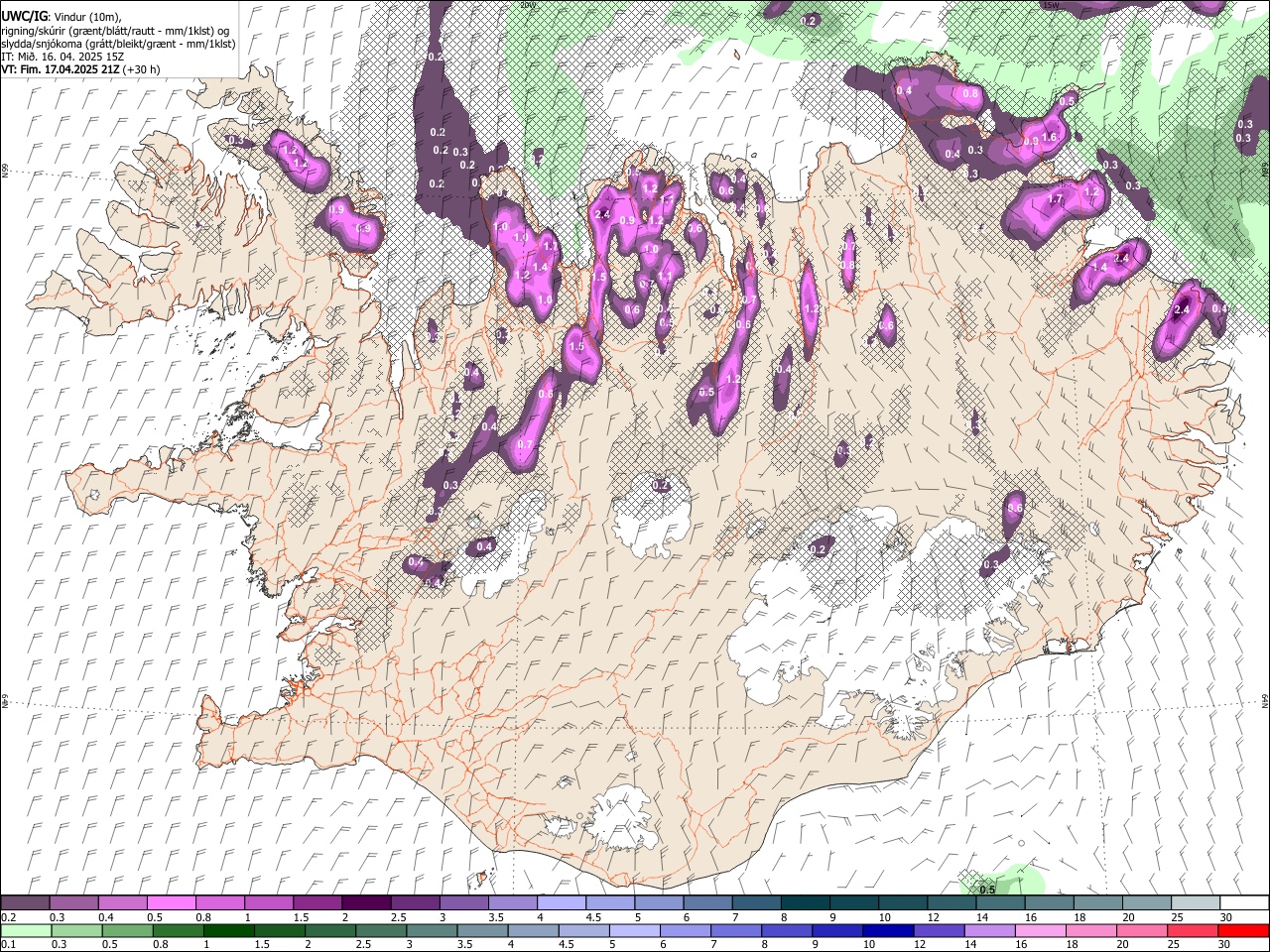The height and width of the screenshot is (952, 1270).
Task: Select the dark teal 8–9 snow legend swatch
Action: (x=805, y=902)
